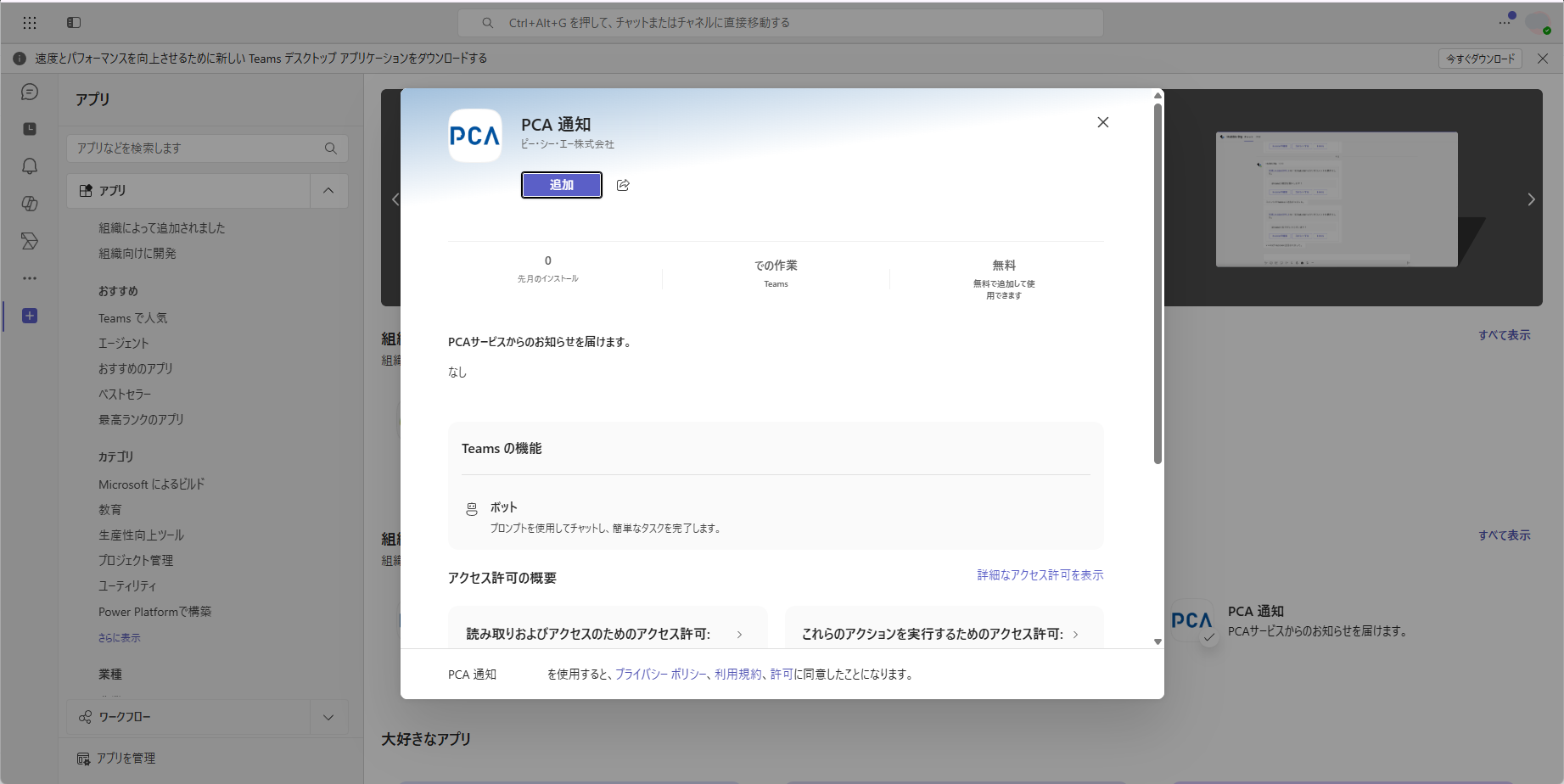This screenshot has width=1564, height=784.
Task: Open the Calendar icon in left rail
Action: 30,129
